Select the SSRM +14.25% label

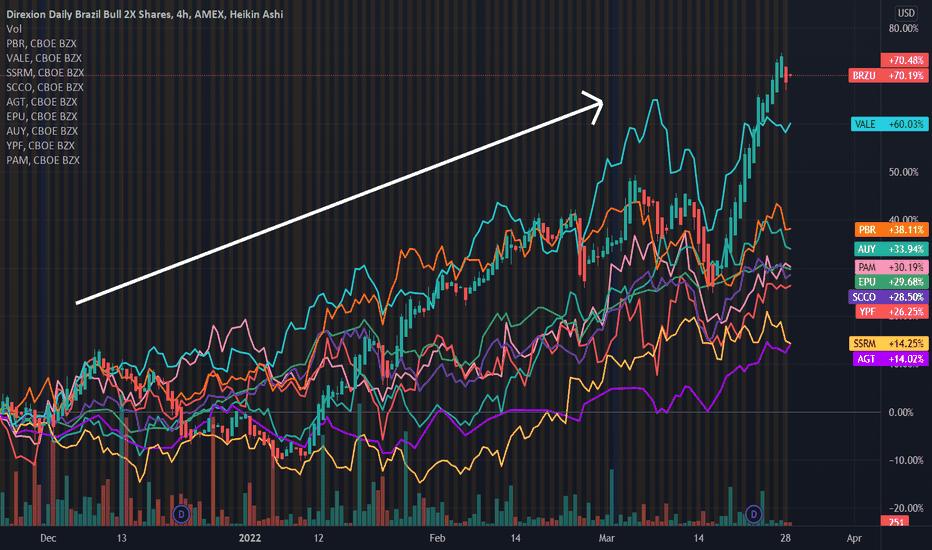889,344
